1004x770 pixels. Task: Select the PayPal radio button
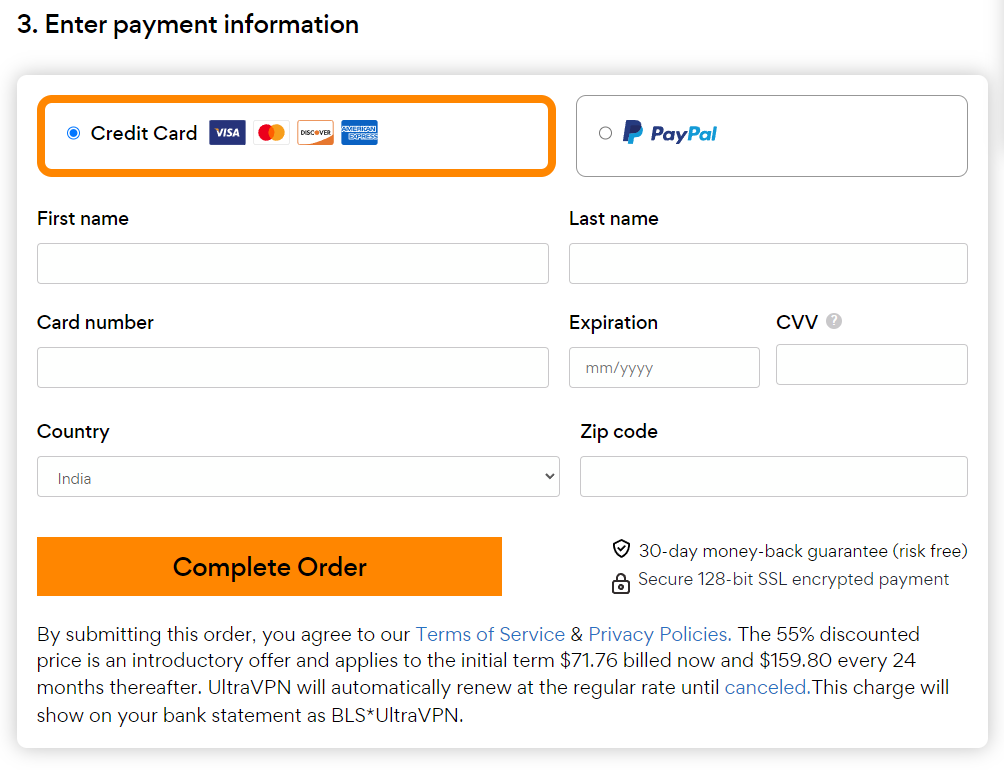point(605,133)
